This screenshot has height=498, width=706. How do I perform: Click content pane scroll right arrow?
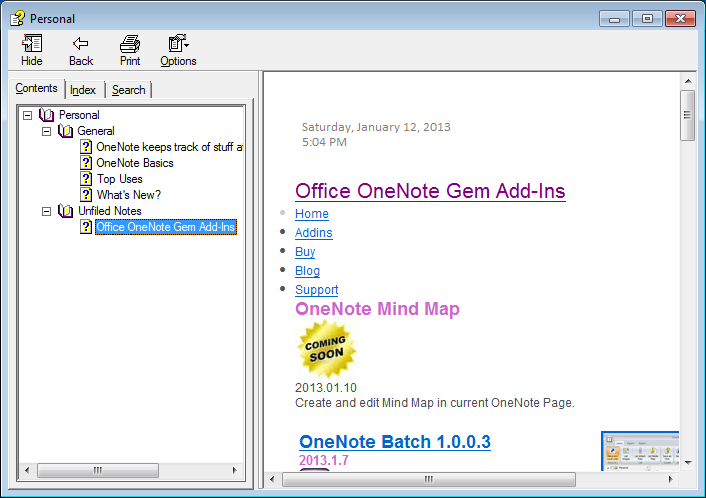coord(670,479)
